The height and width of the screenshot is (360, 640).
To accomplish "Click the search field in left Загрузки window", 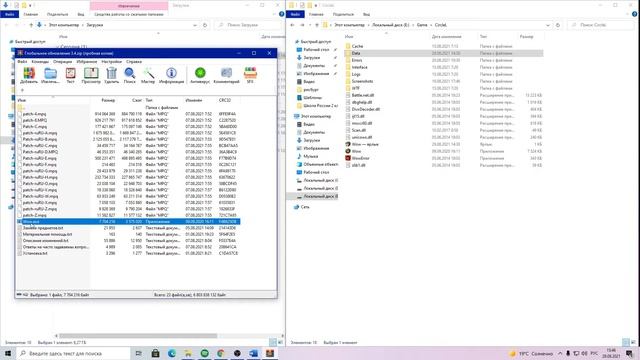I will point(249,25).
